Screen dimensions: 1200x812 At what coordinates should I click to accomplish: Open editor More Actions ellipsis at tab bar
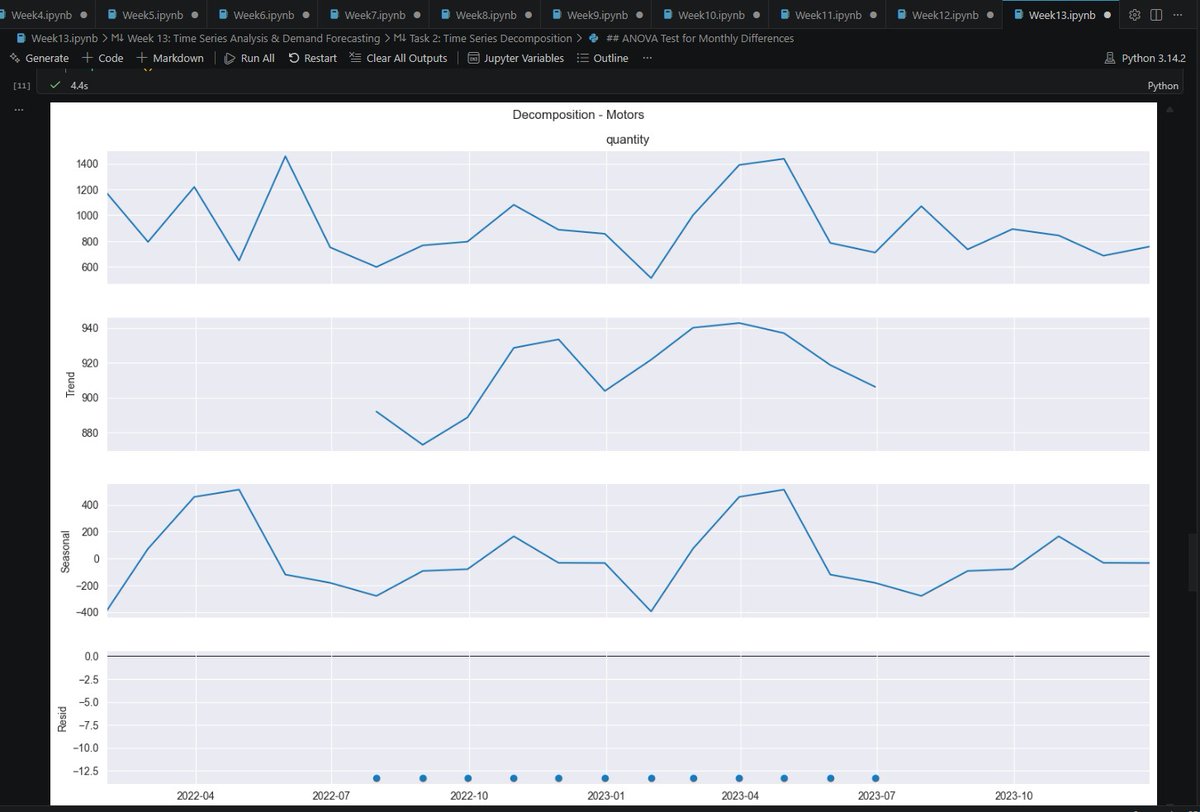[1177, 15]
